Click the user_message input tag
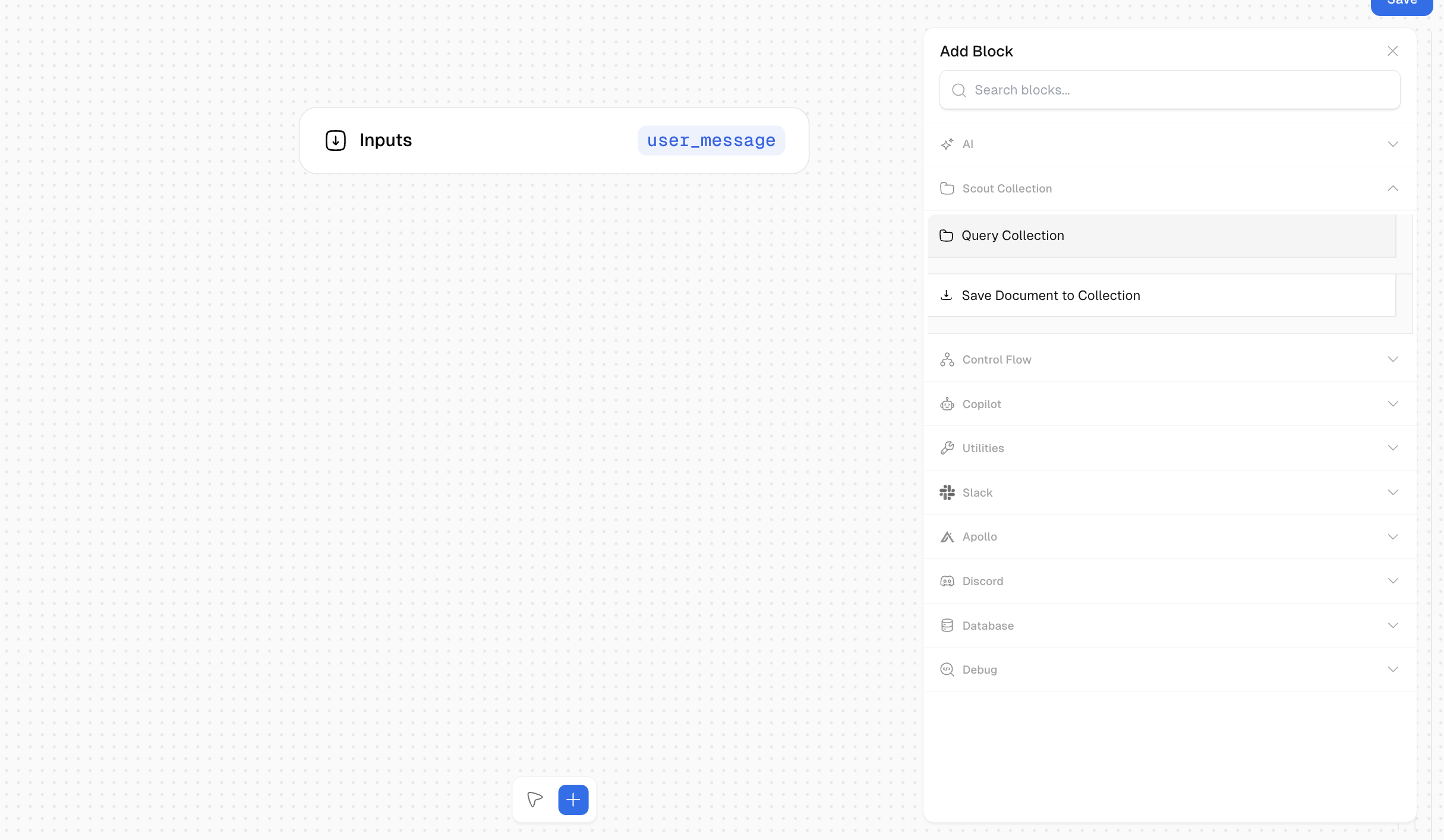 (711, 141)
